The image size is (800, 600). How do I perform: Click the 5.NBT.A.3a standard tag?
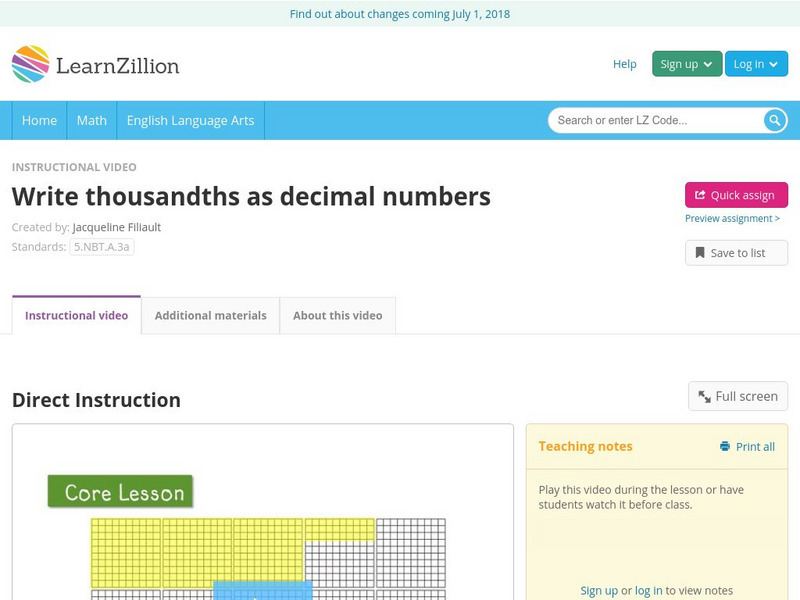101,247
